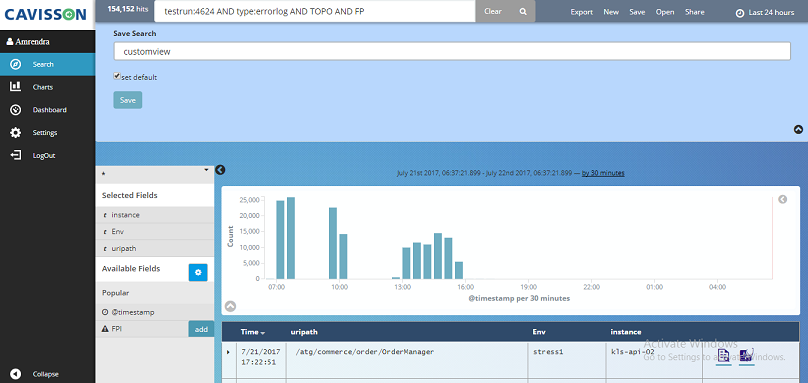Select the instance field

point(155,215)
